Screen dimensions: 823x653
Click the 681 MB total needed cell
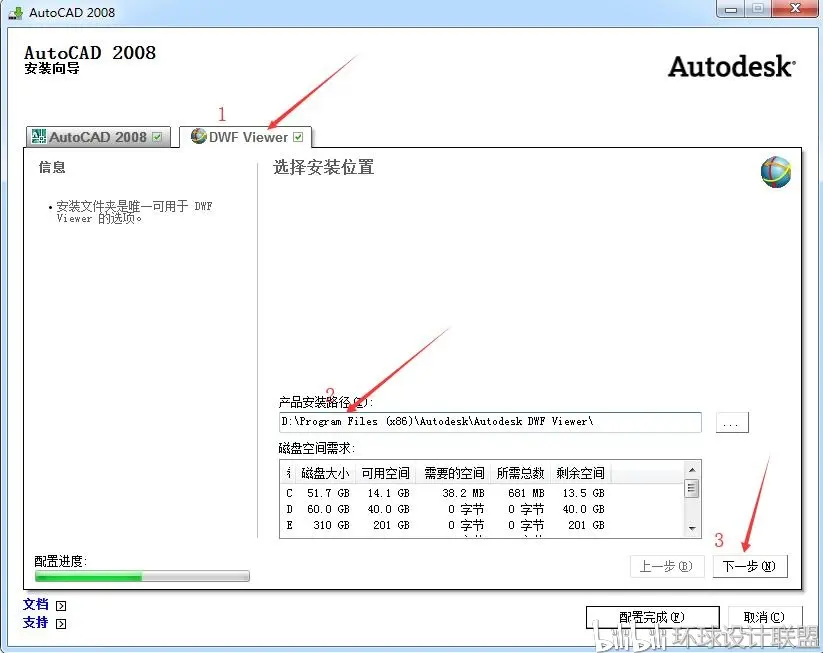point(526,493)
